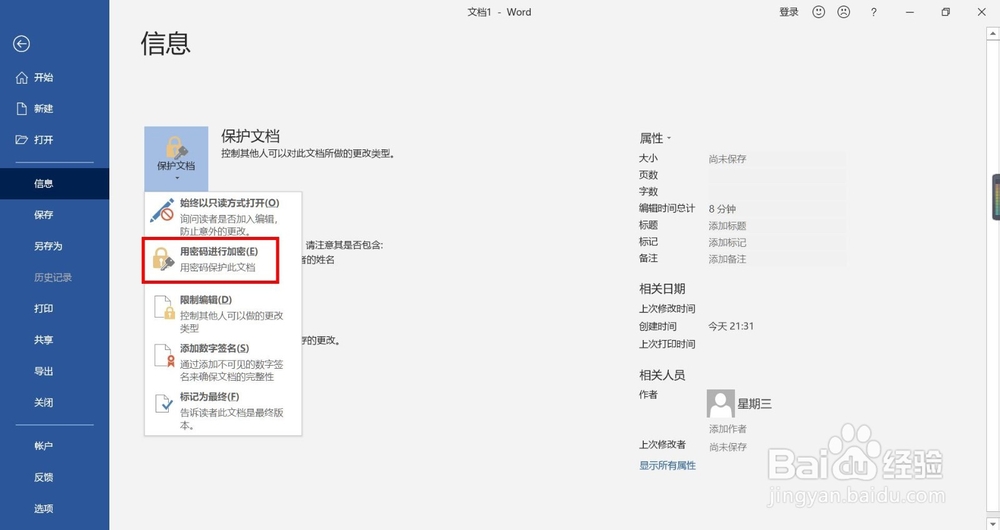Select 始终以只读方式打开 option
The width and height of the screenshot is (1000, 530).
coord(223,216)
